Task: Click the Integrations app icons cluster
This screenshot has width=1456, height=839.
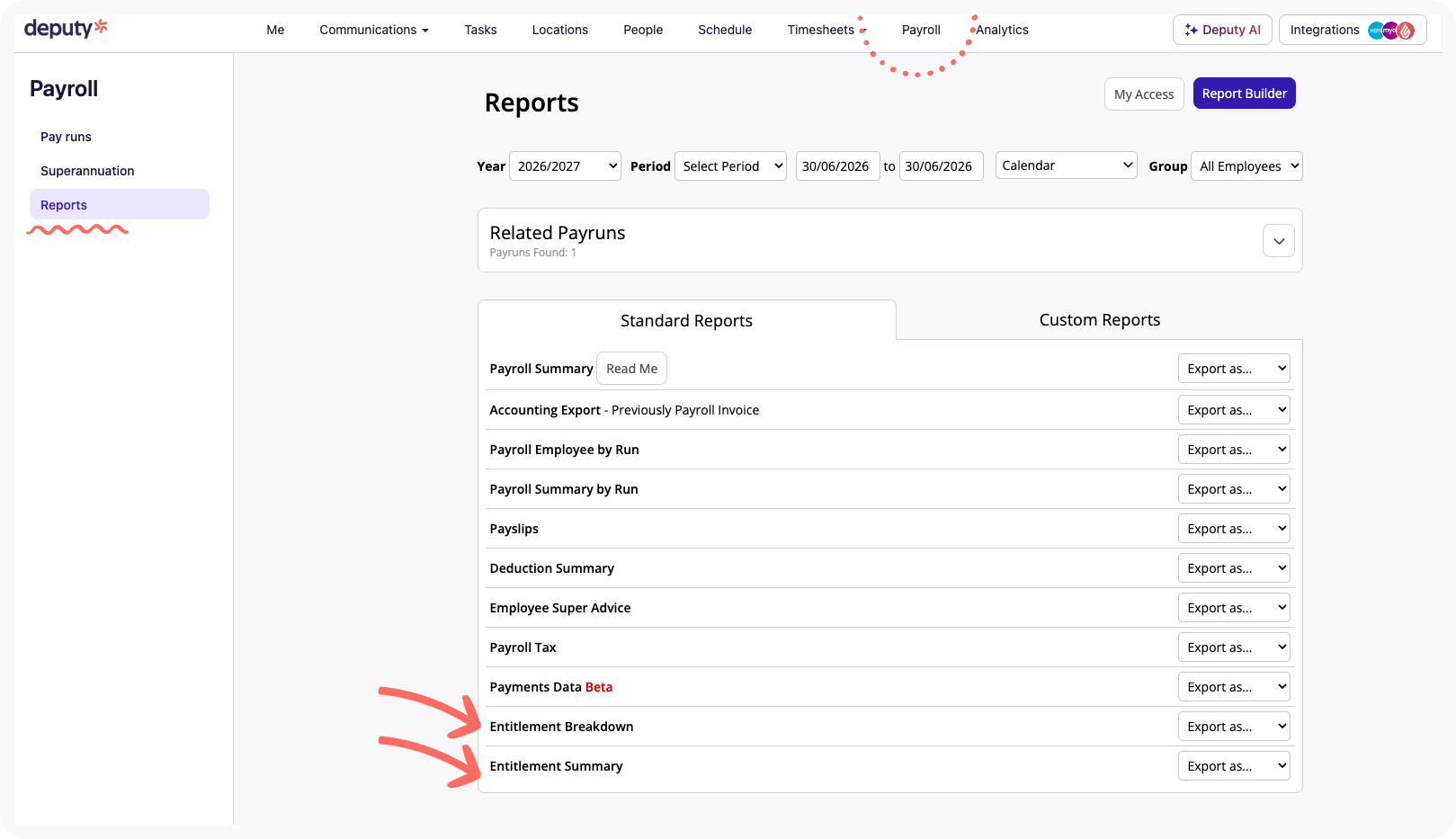Action: [x=1391, y=30]
